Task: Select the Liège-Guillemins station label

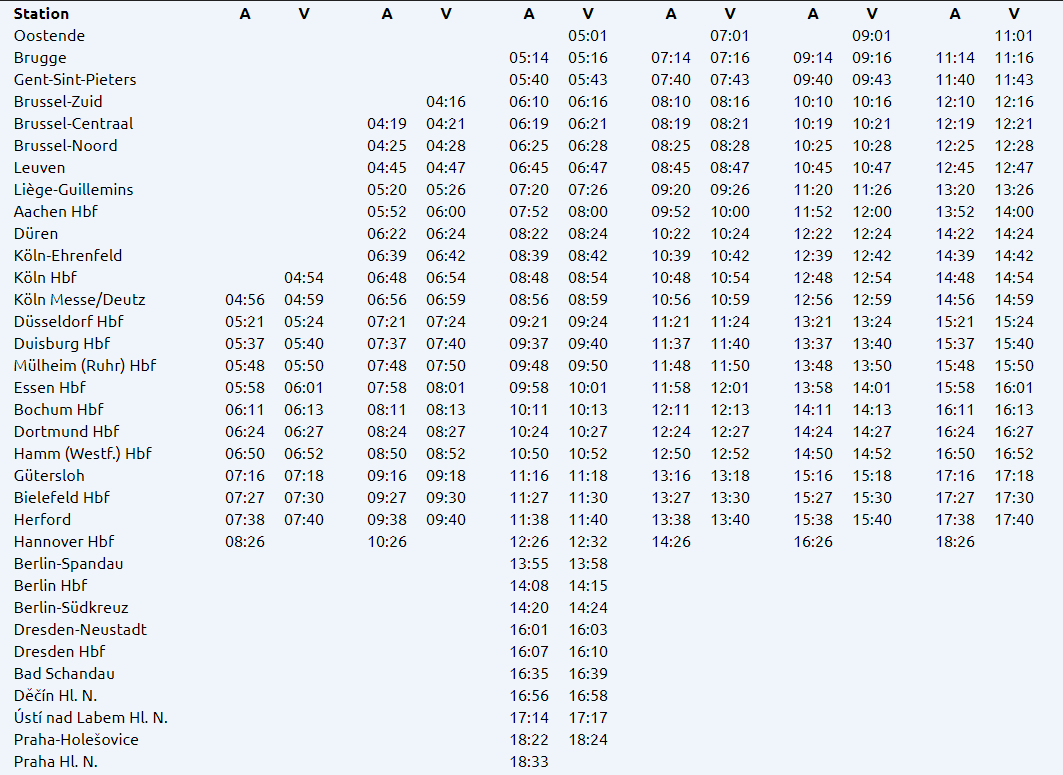Action: 73,190
